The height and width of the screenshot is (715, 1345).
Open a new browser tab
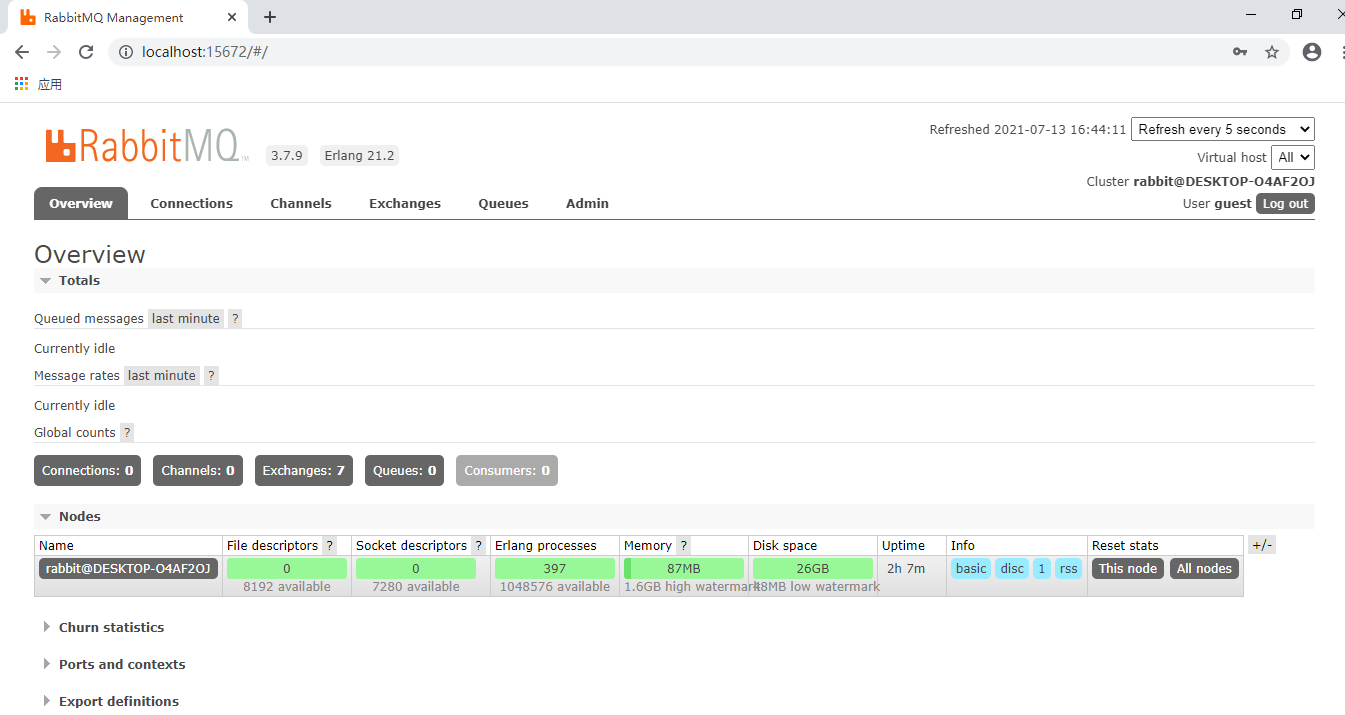tap(270, 17)
